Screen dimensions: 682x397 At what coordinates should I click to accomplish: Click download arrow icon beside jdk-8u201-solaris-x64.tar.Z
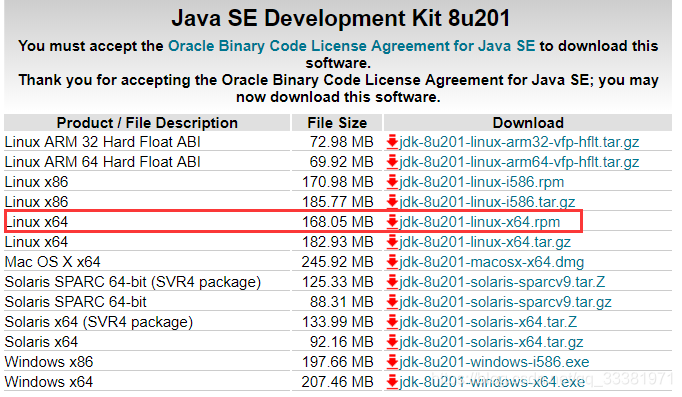392,322
